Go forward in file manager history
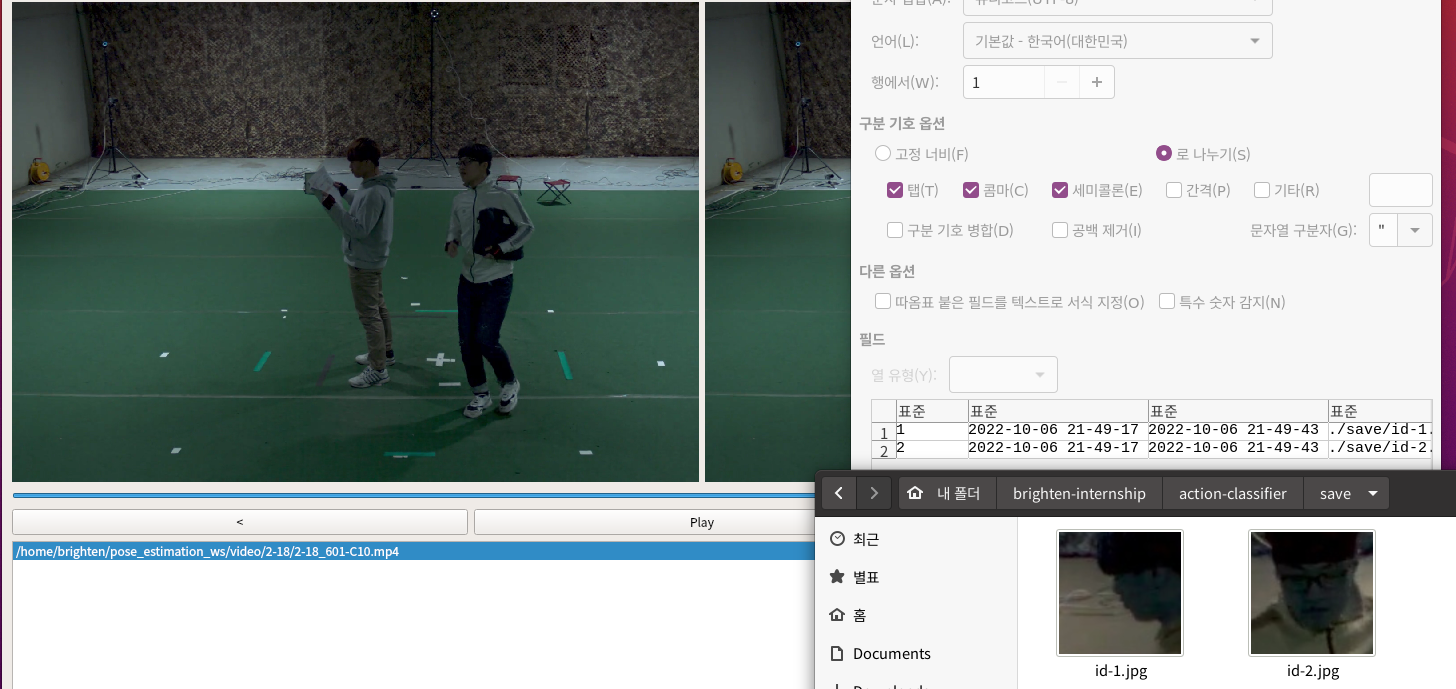This screenshot has width=1456, height=689. pyautogui.click(x=874, y=493)
